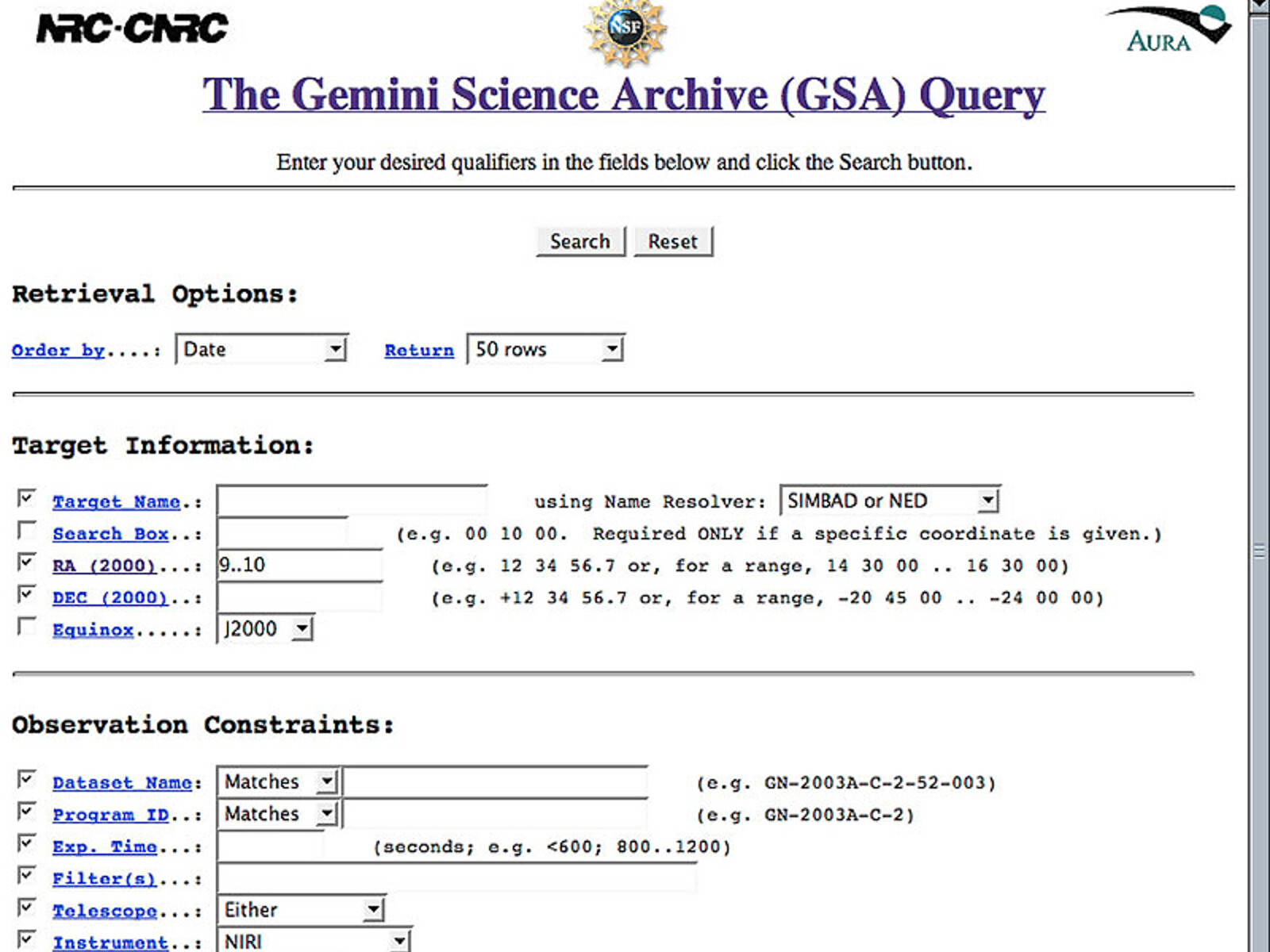The image size is (1270, 952).
Task: Open the J2000 equinox dropdown
Action: (x=266, y=629)
